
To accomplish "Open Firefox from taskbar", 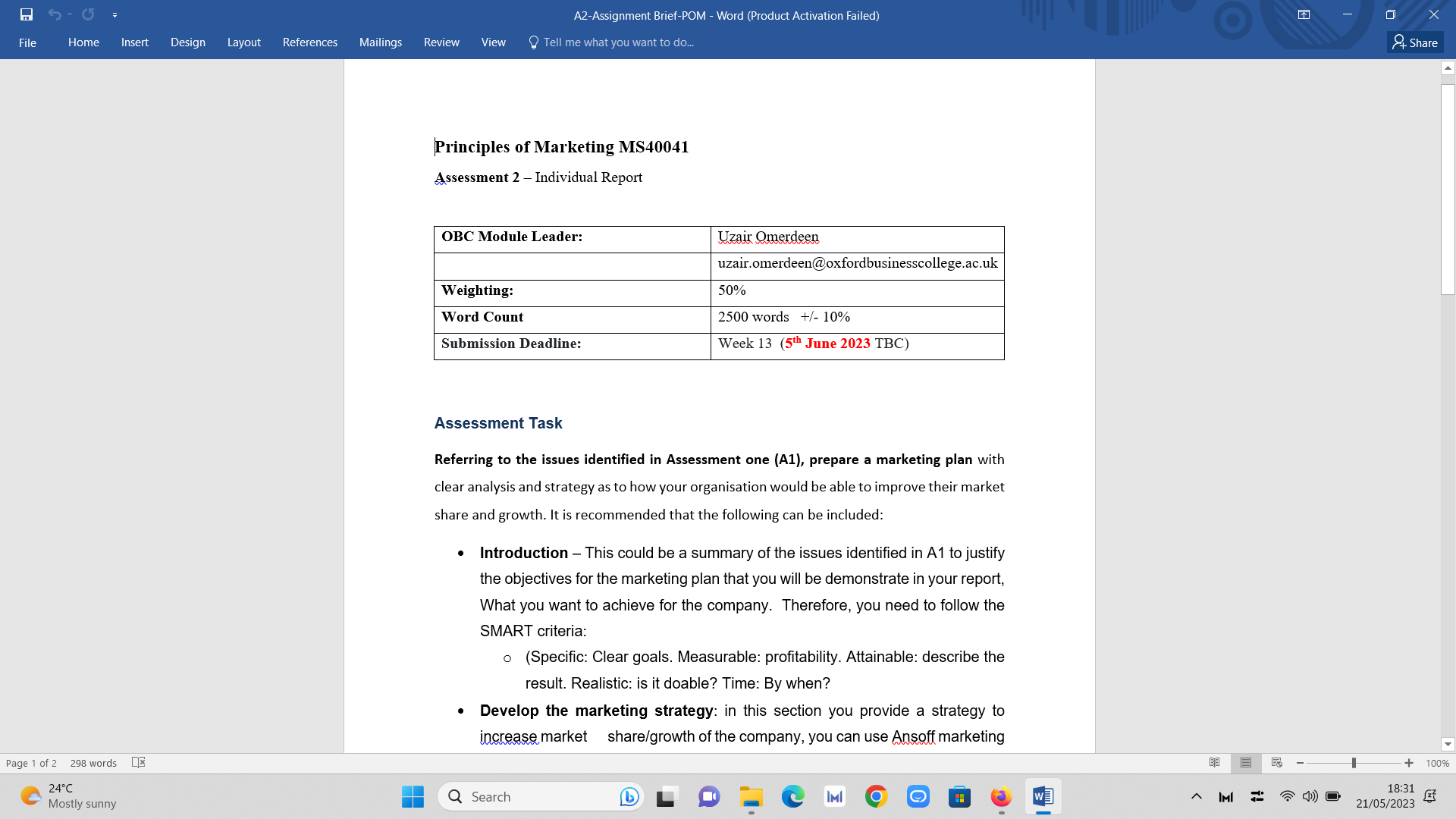I will point(1001,796).
